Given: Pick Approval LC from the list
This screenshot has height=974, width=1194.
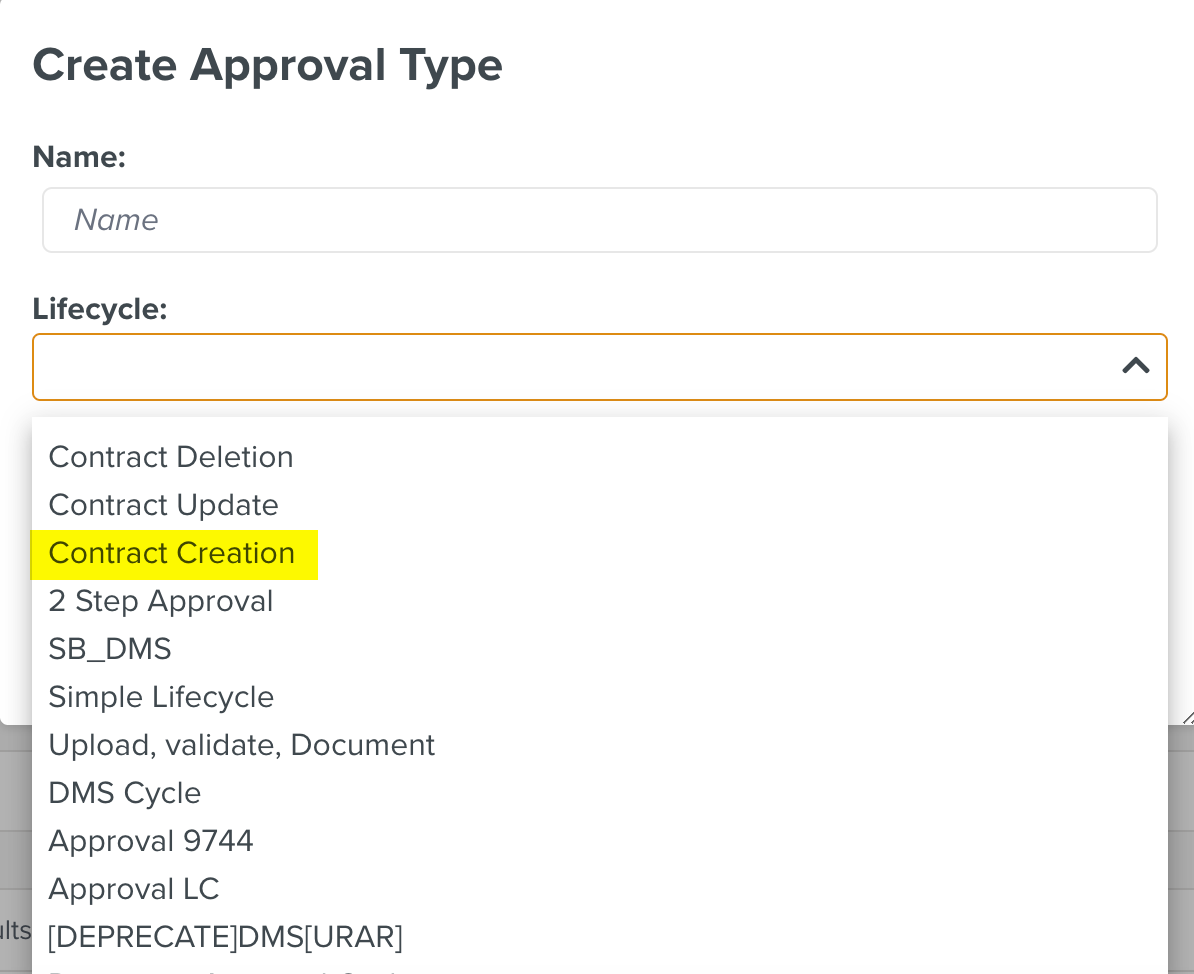Looking at the screenshot, I should pos(134,889).
